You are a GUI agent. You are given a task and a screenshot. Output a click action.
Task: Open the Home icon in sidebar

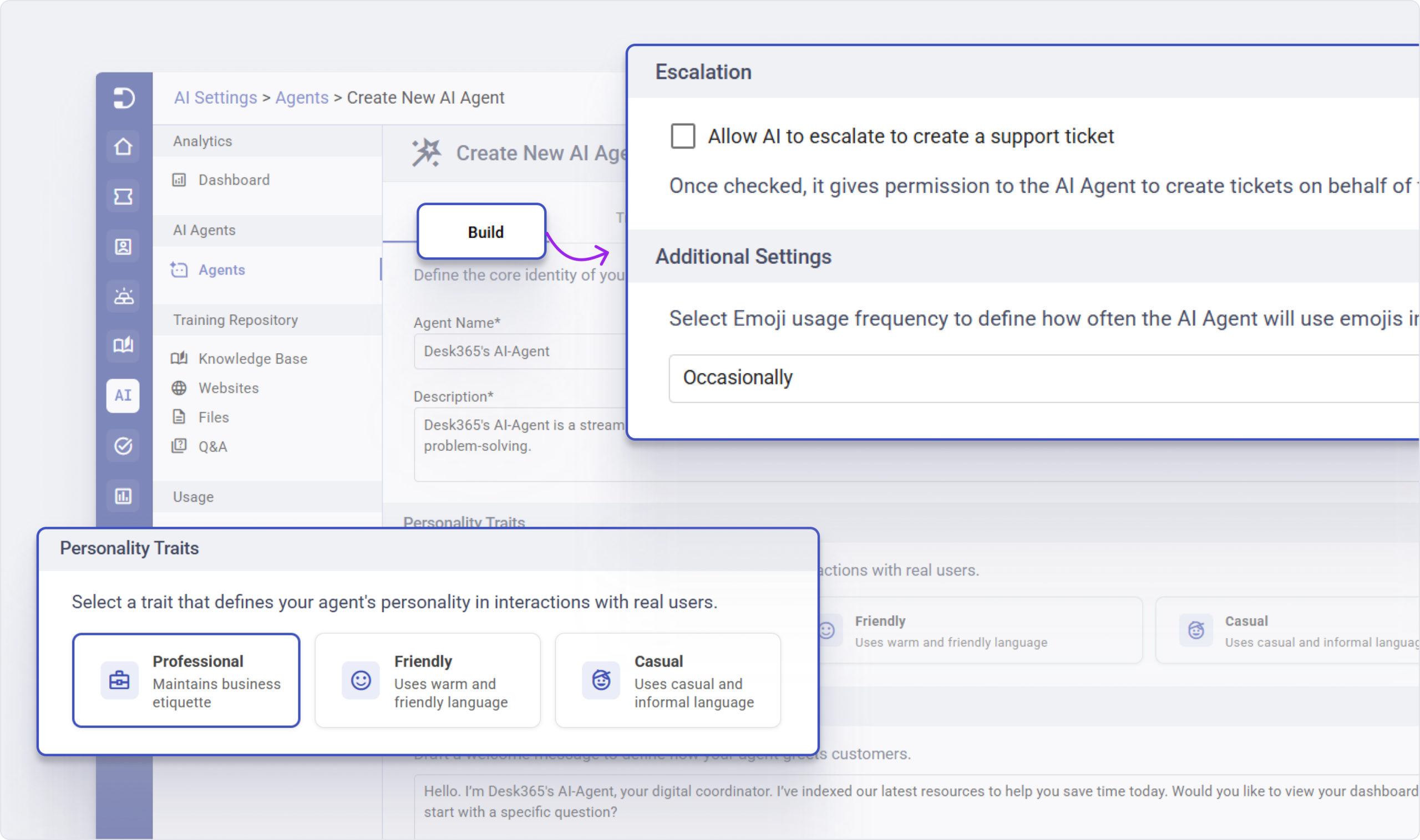pos(123,147)
